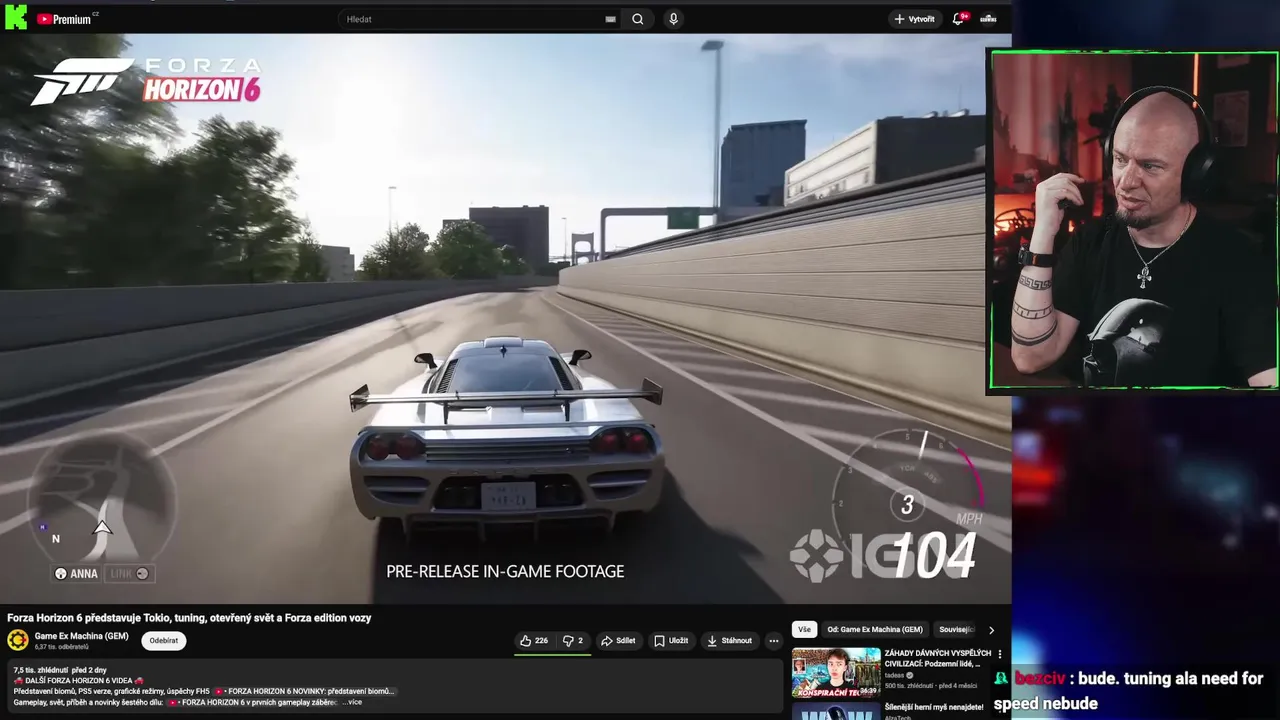The width and height of the screenshot is (1280, 720).
Task: Click the Hledat search input field
Action: coord(481,19)
